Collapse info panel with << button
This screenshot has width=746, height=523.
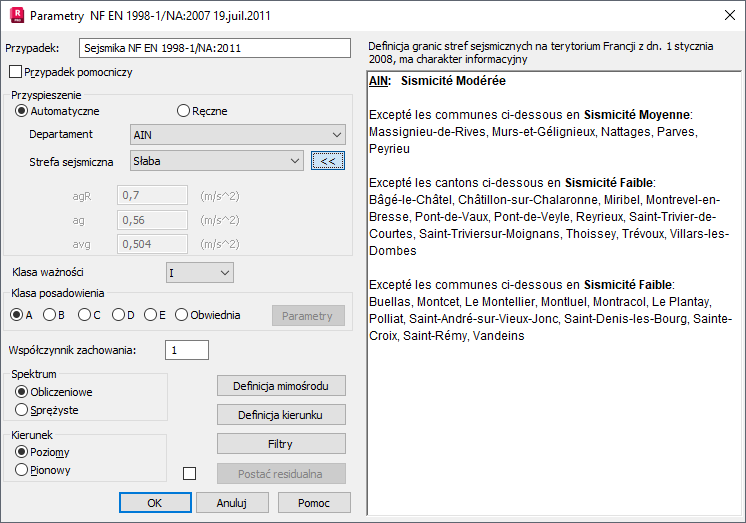click(x=328, y=161)
